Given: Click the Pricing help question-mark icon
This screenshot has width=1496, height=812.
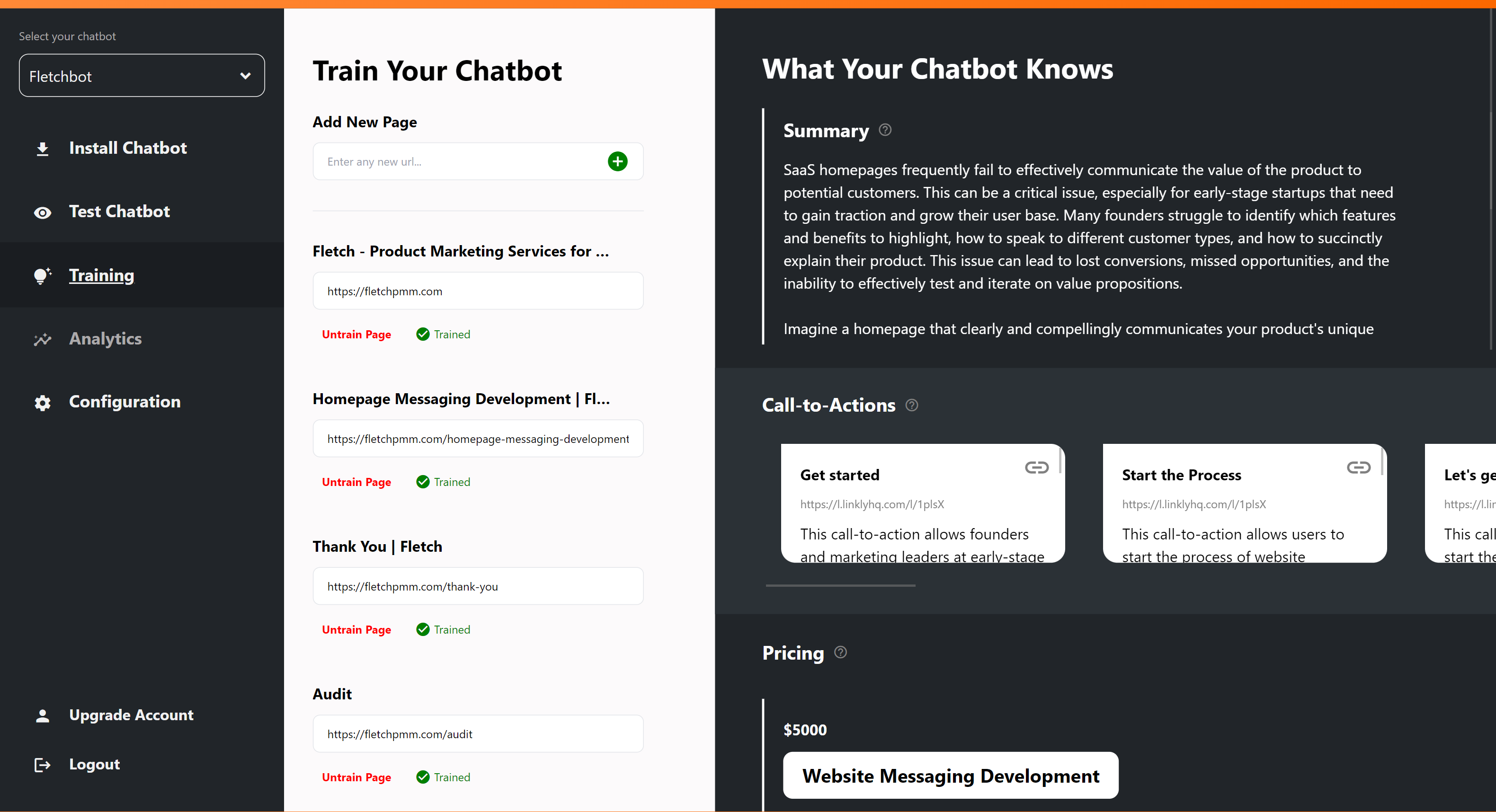Looking at the screenshot, I should pos(840,653).
